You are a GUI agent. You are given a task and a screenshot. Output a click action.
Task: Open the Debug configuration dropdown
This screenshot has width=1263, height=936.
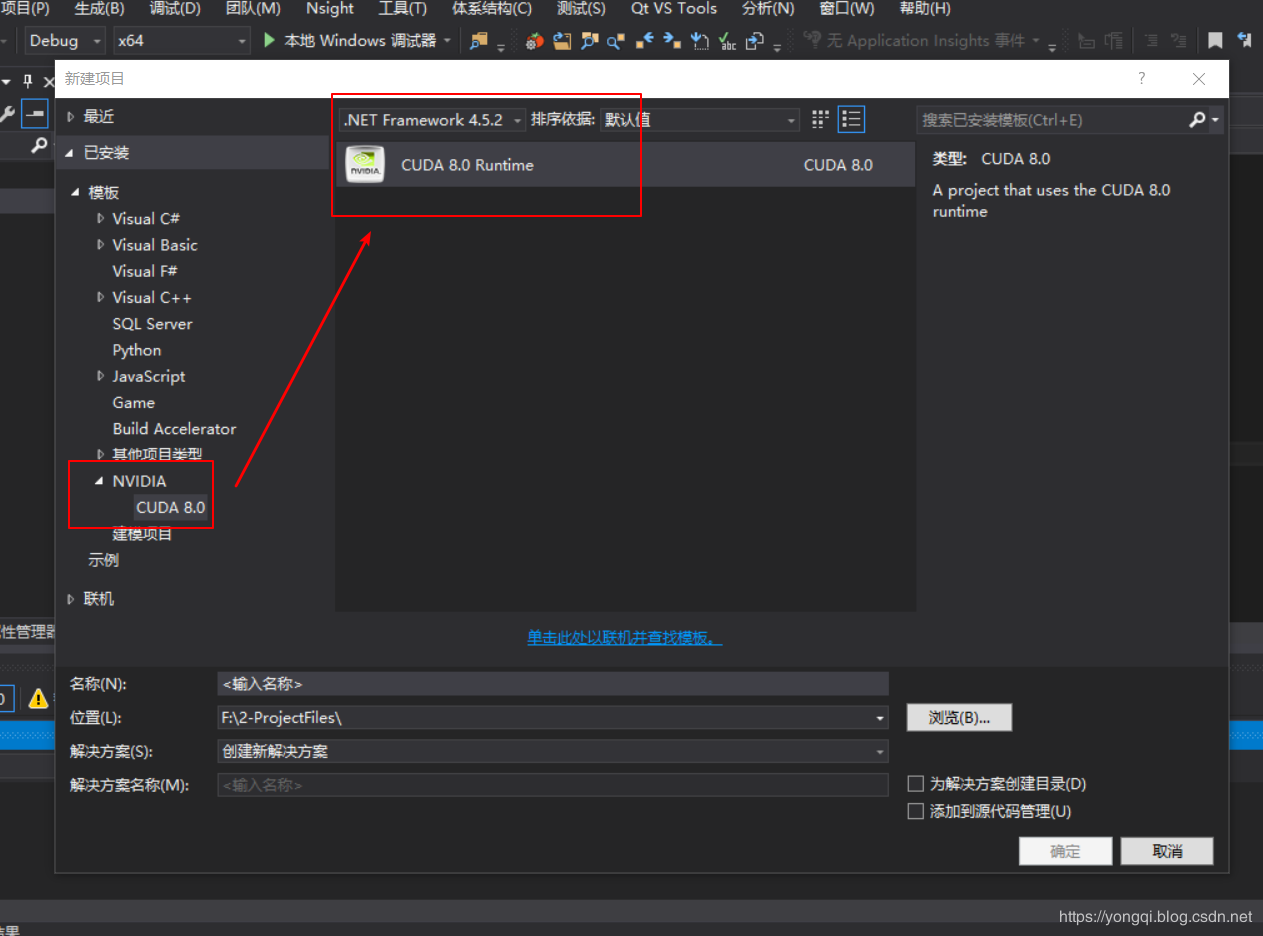[66, 41]
